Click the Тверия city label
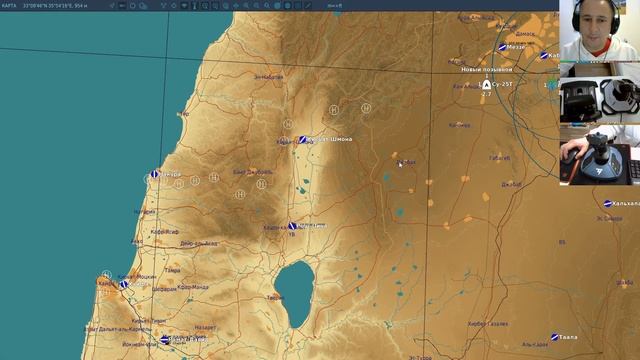This screenshot has width=640, height=360. 275,298
